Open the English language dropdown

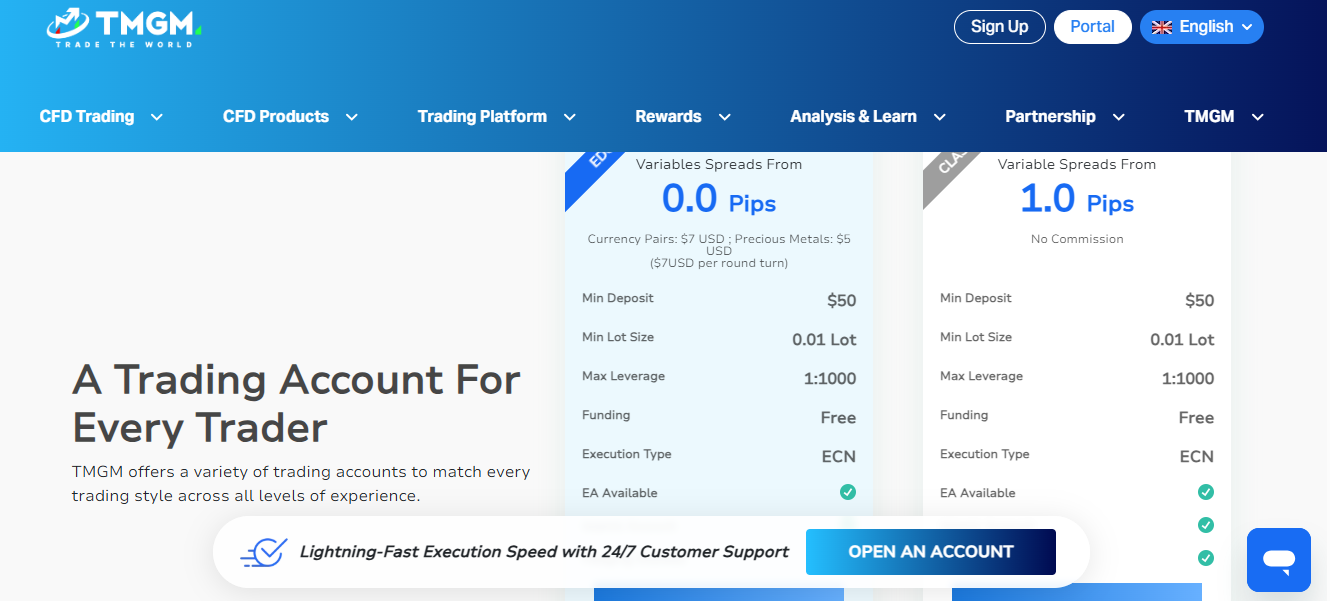point(1202,27)
